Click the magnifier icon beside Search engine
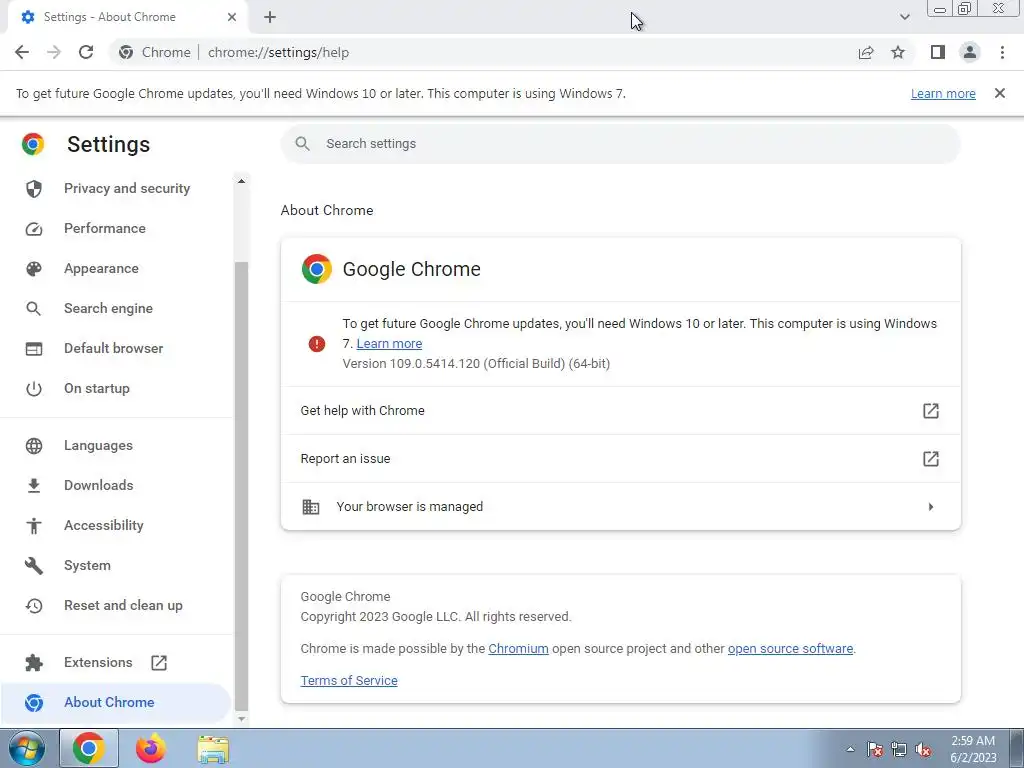The image size is (1024, 768). [33, 309]
